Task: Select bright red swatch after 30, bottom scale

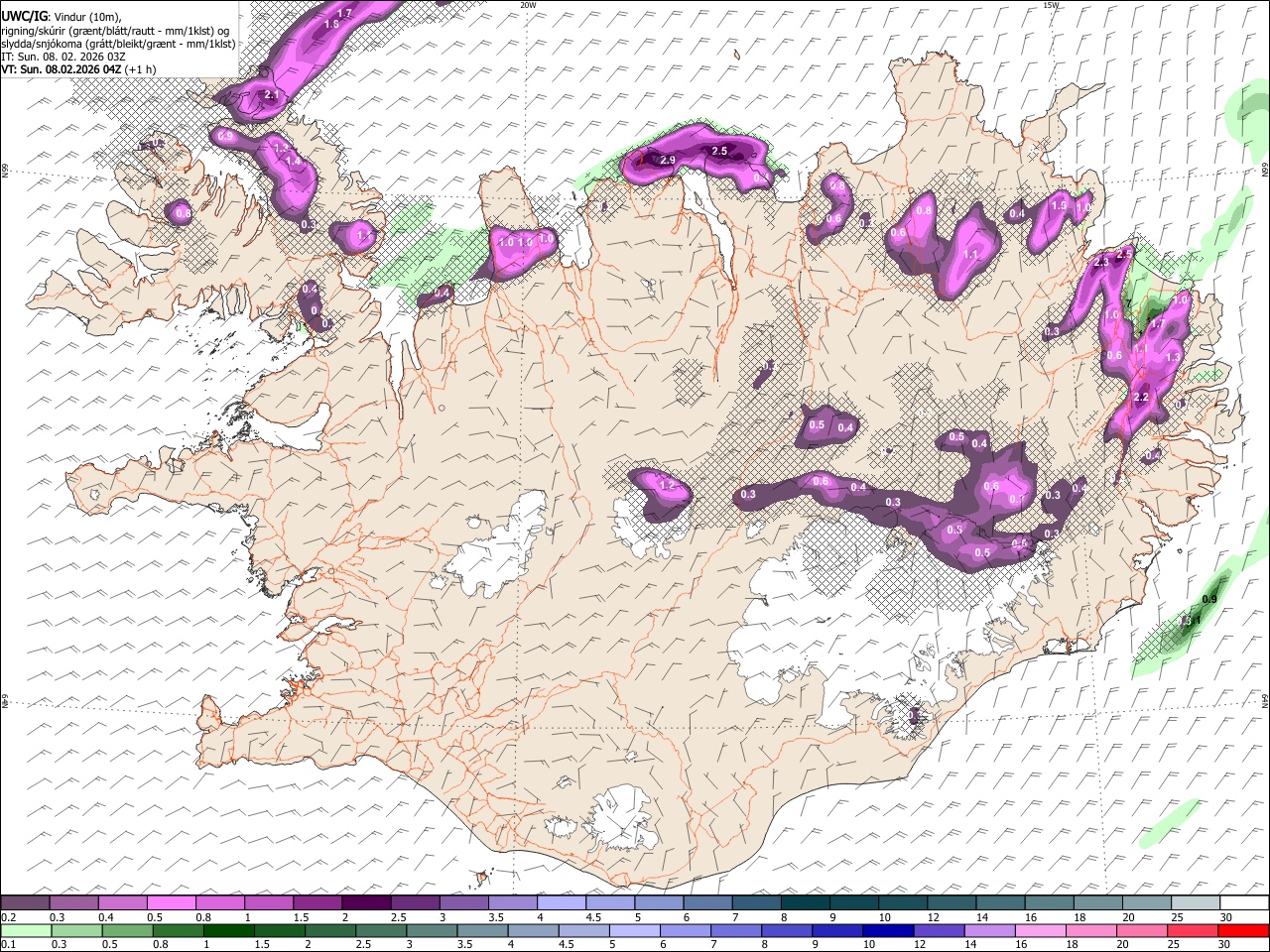Action: coord(1242,931)
